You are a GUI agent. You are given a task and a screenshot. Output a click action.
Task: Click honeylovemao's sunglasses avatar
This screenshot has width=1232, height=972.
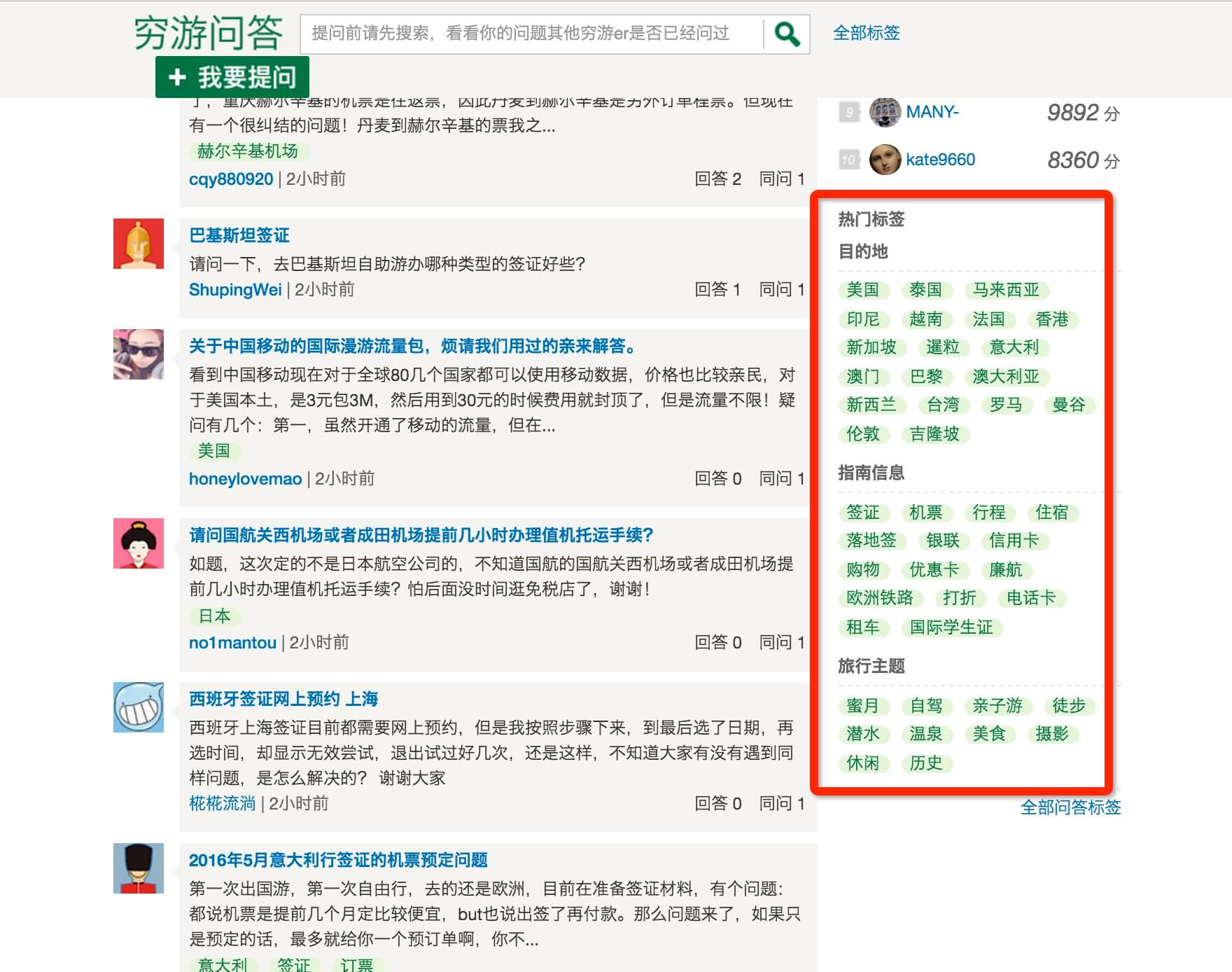coord(139,354)
